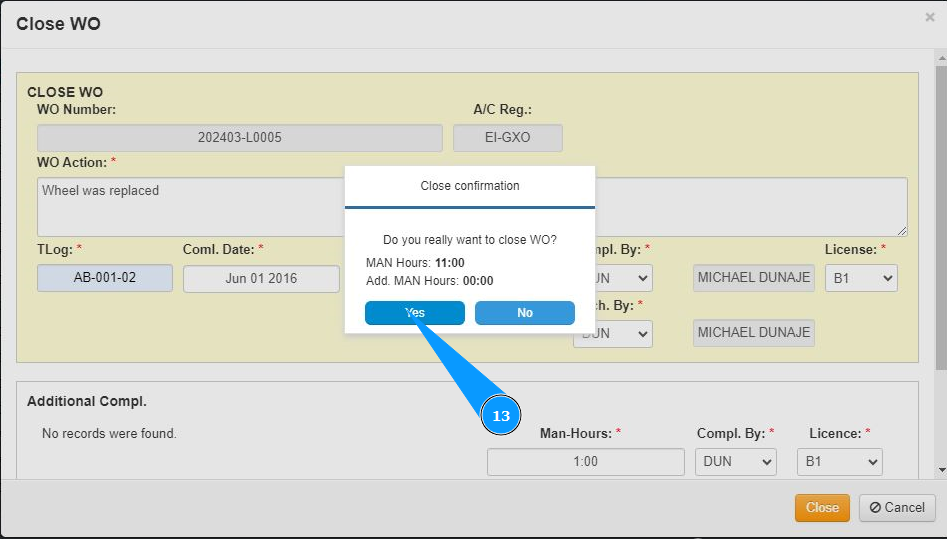Click 'Do you really want to close WO?' text
The image size is (947, 539).
click(x=470, y=240)
